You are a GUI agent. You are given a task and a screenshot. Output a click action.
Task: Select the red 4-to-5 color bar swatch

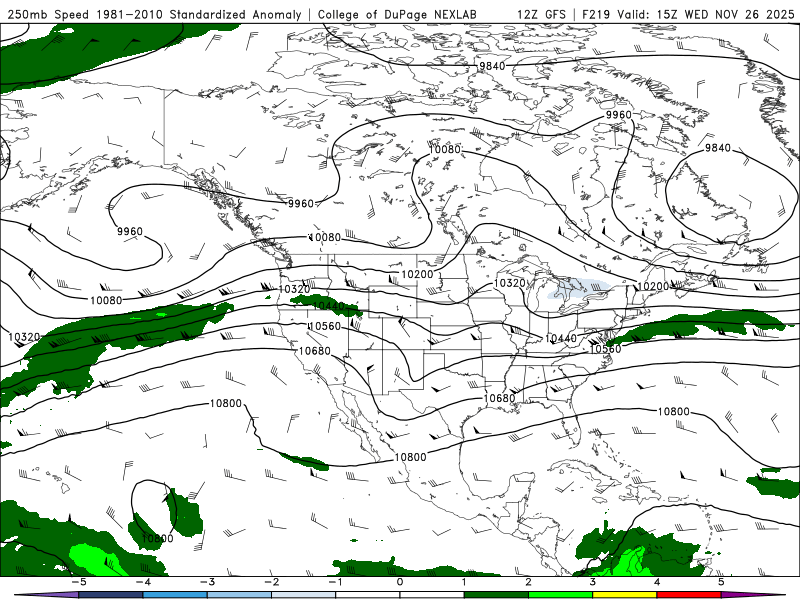coord(689,595)
